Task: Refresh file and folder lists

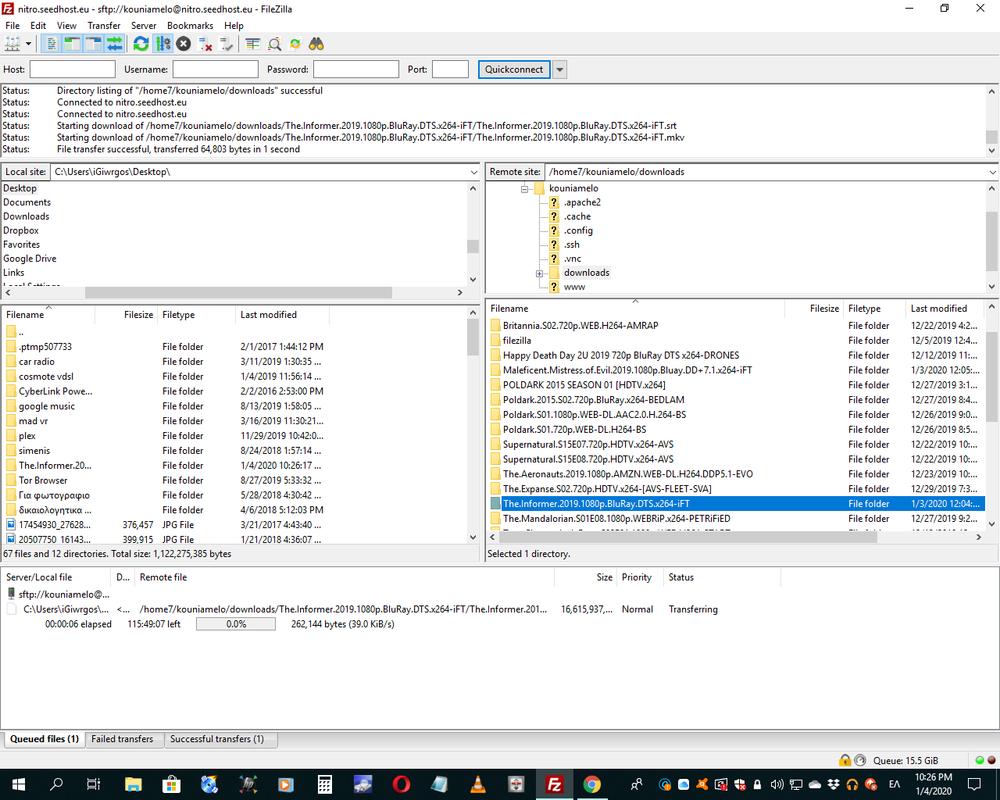Action: (x=141, y=44)
